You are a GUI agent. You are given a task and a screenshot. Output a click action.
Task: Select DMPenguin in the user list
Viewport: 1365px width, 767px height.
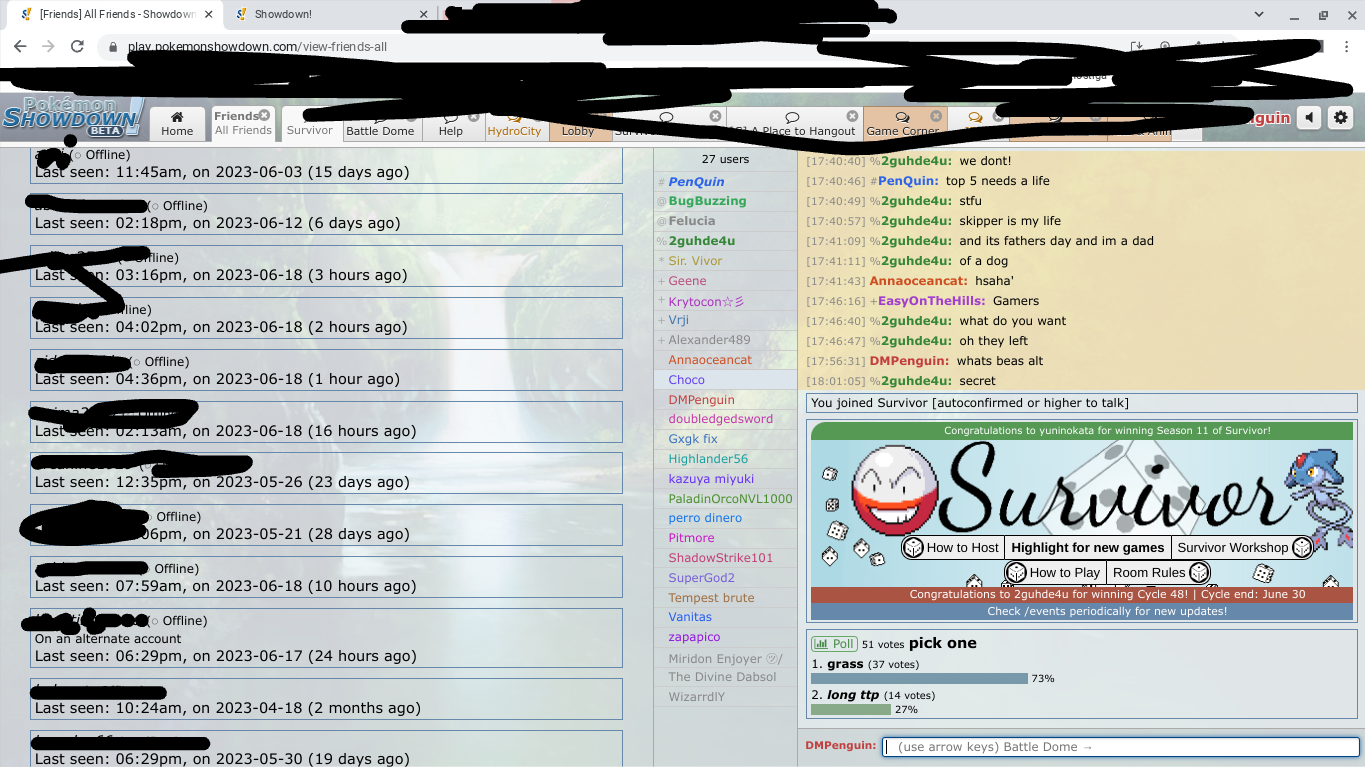[x=701, y=400]
